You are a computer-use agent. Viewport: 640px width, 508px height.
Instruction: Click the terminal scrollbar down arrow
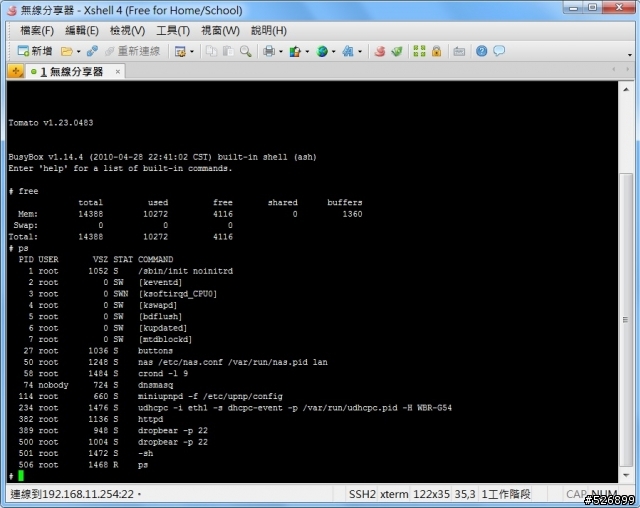click(626, 475)
